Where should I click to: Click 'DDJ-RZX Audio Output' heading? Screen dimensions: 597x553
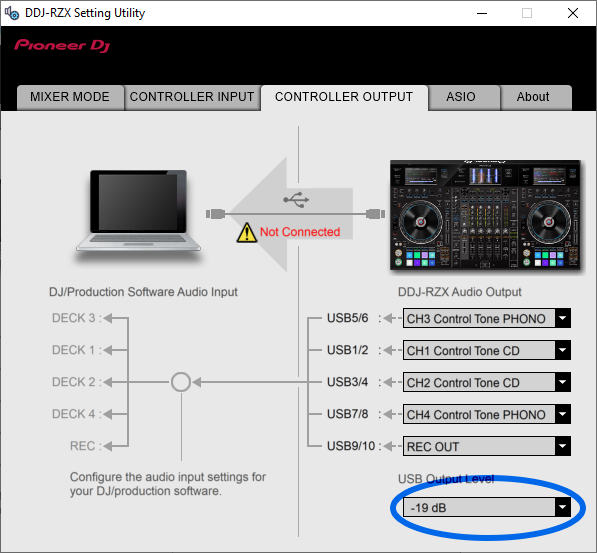tap(460, 292)
